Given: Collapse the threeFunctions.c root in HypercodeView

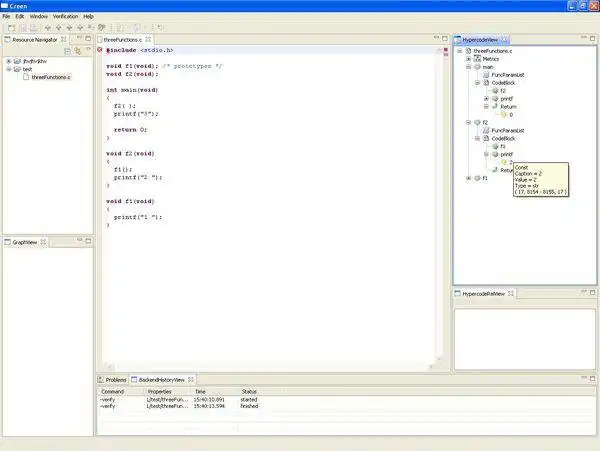Looking at the screenshot, I should coord(460,51).
